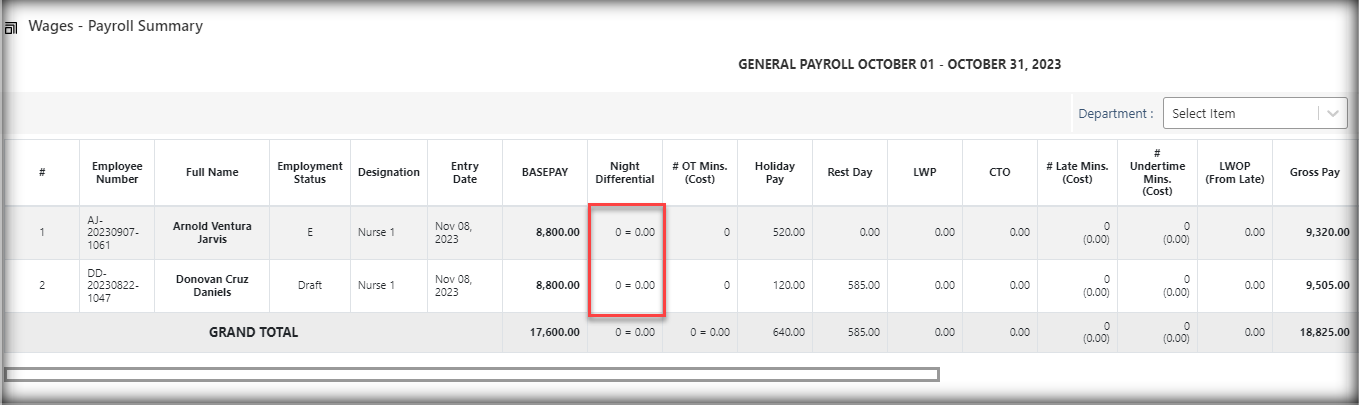Click Donovan's Rest Day value 585.00
The height and width of the screenshot is (405, 1359).
860,285
